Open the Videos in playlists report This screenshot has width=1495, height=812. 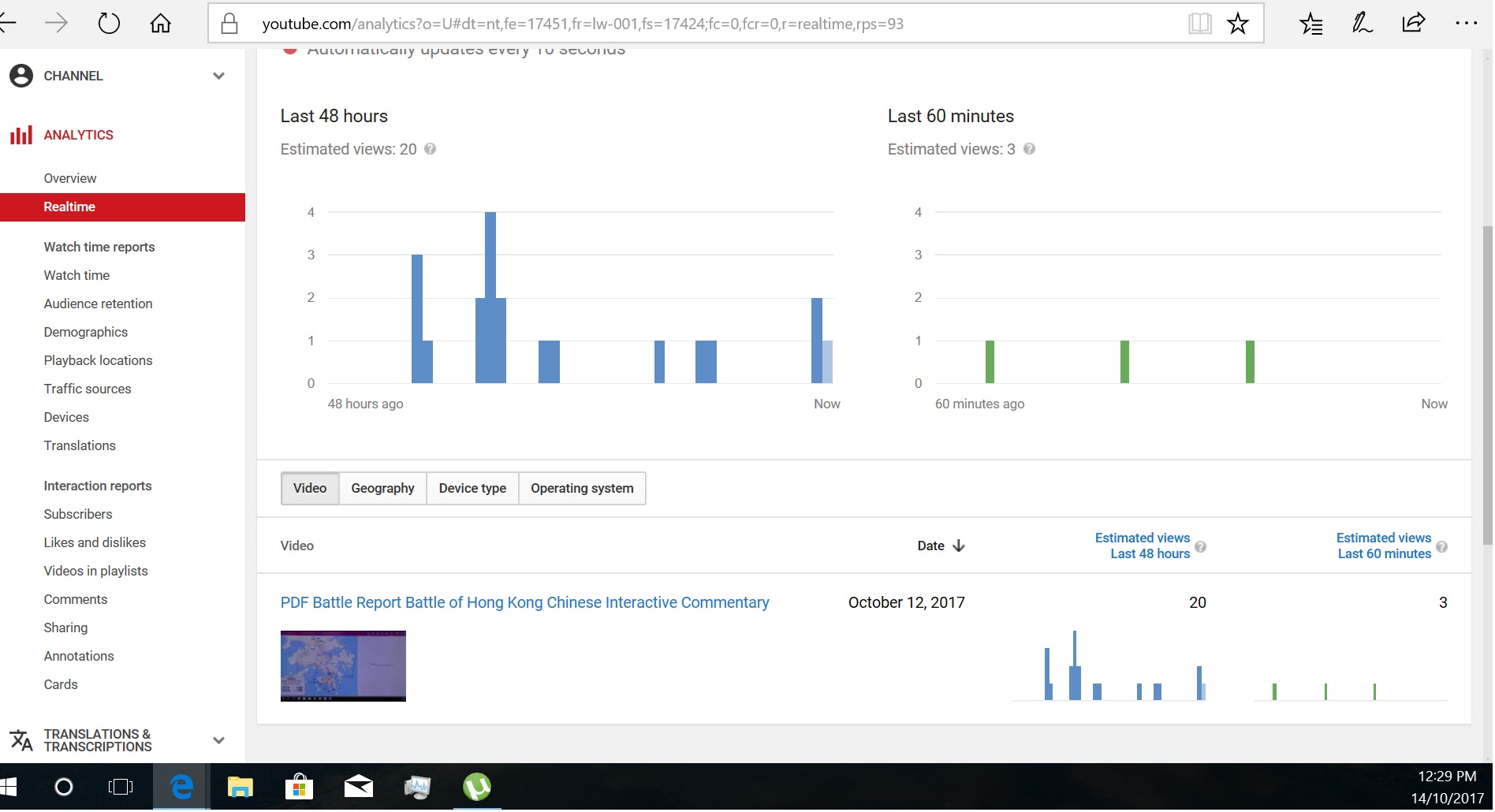(x=95, y=571)
